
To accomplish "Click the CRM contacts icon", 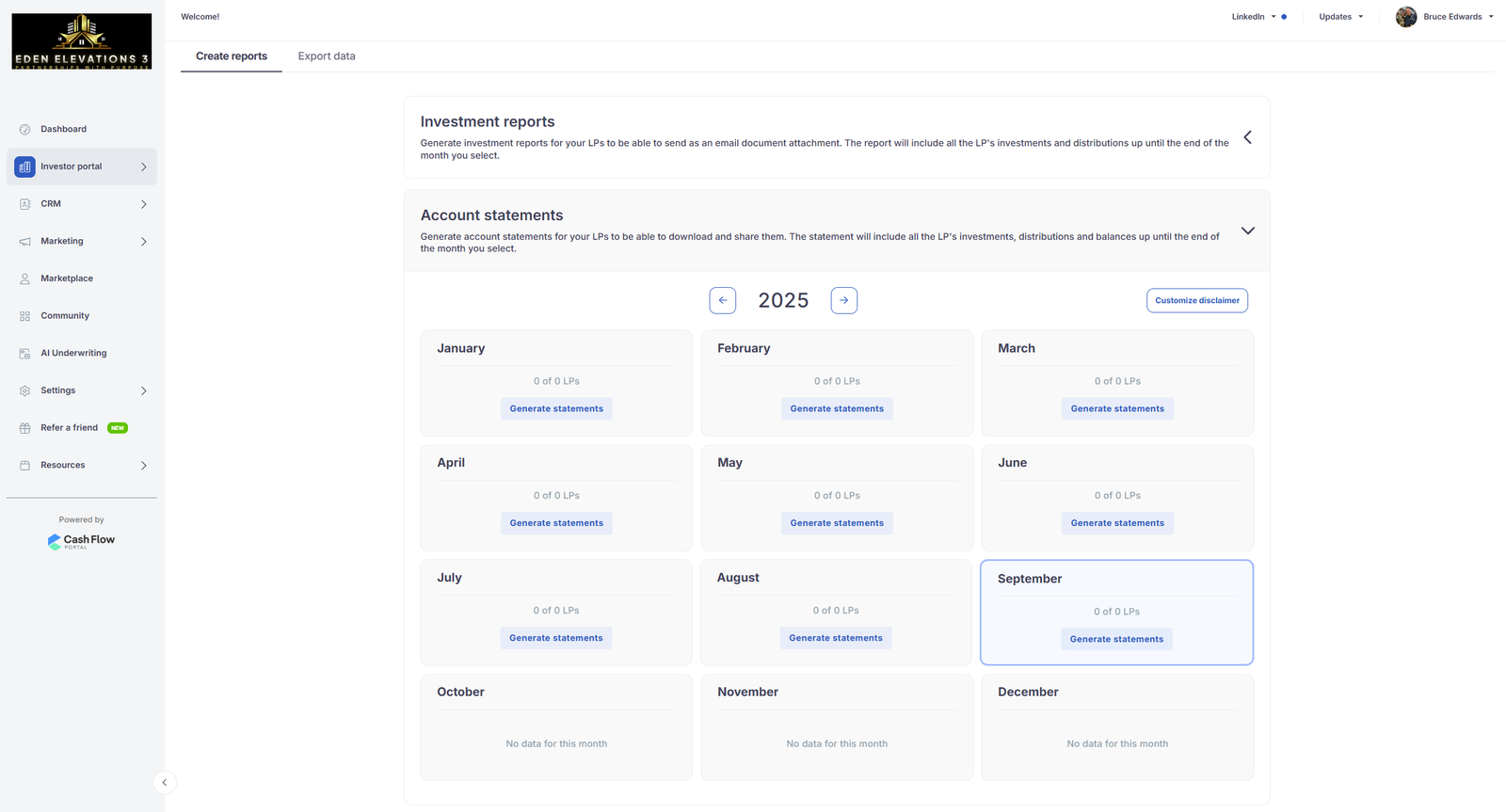I will 24,204.
